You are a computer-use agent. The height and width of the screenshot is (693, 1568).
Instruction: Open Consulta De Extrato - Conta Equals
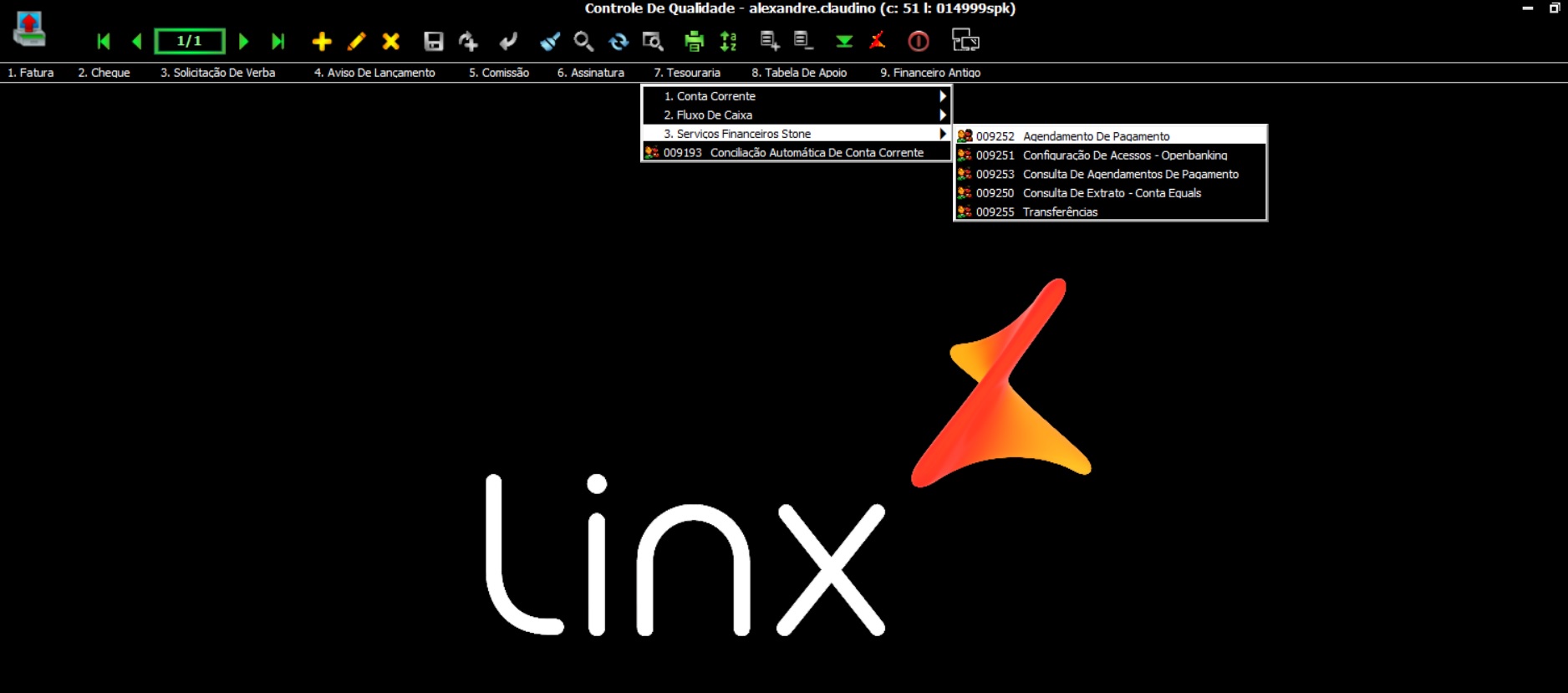point(1110,193)
